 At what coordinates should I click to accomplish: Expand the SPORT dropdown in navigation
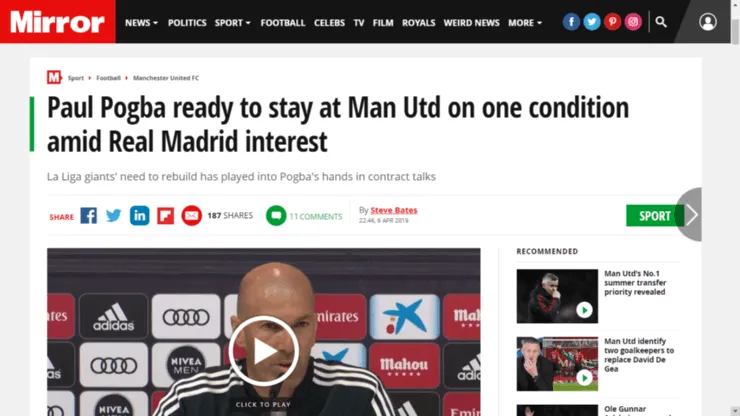(233, 23)
